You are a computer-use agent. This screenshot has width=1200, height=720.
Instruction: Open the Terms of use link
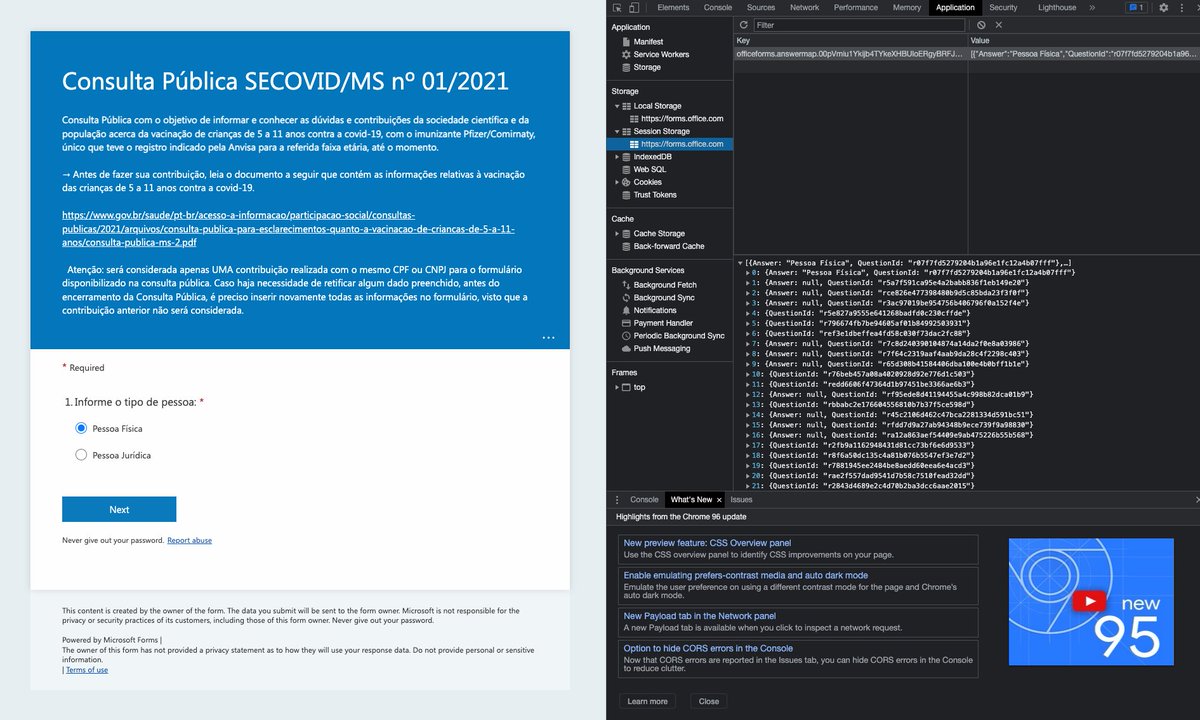(x=86, y=670)
